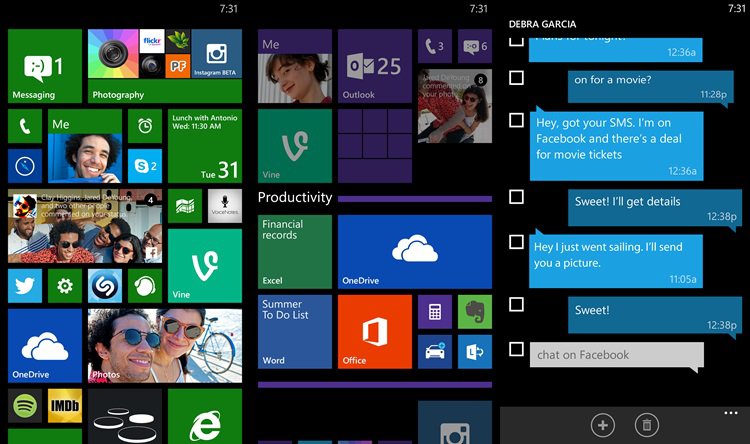Open the calendar tile 'Lunch with Antonio'
Image resolution: width=750 pixels, height=444 pixels.
[205, 146]
